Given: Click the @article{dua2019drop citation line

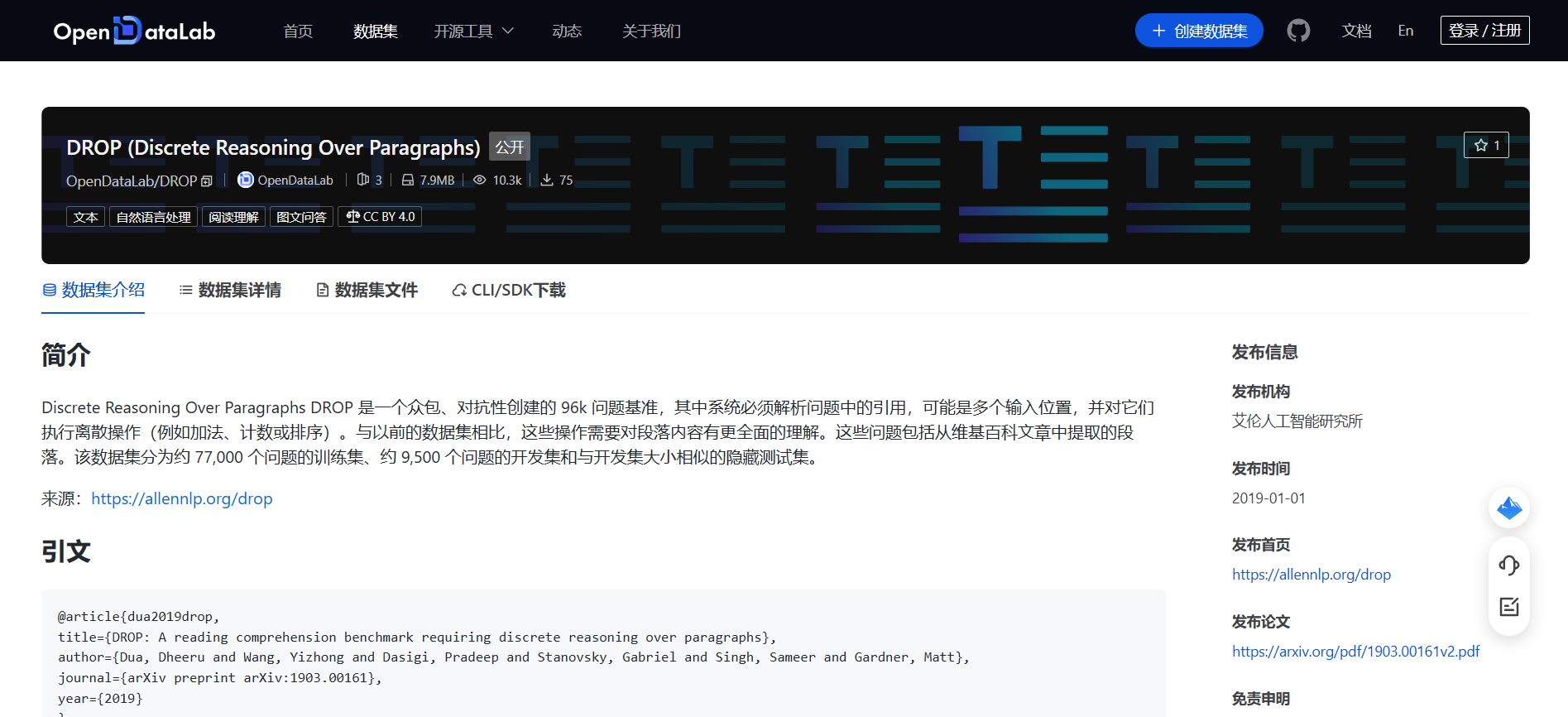Looking at the screenshot, I should pos(138,617).
